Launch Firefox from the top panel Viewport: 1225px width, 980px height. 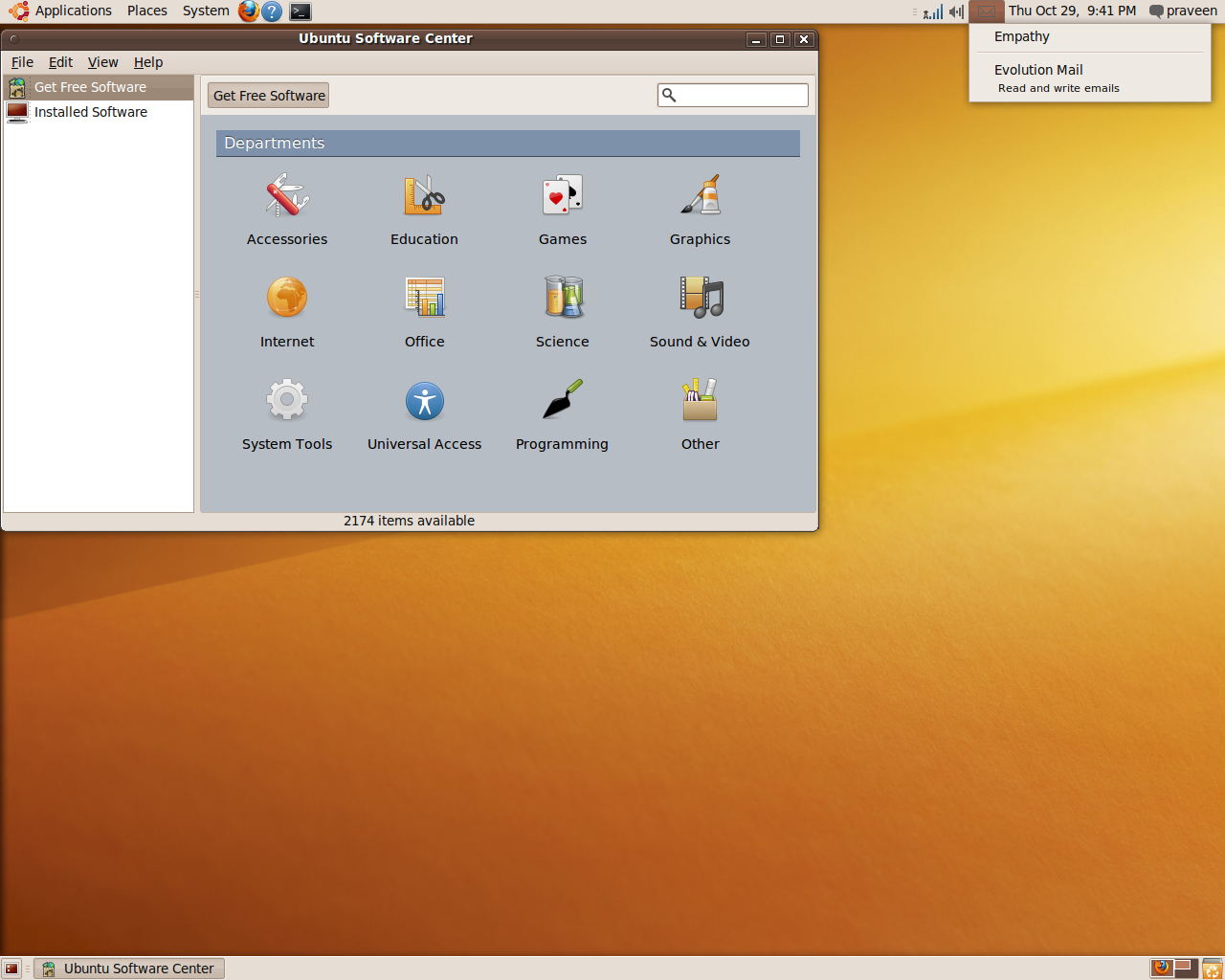click(249, 11)
